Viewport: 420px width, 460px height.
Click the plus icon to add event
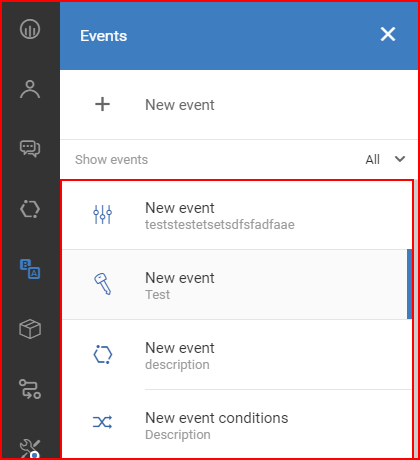[x=102, y=104]
